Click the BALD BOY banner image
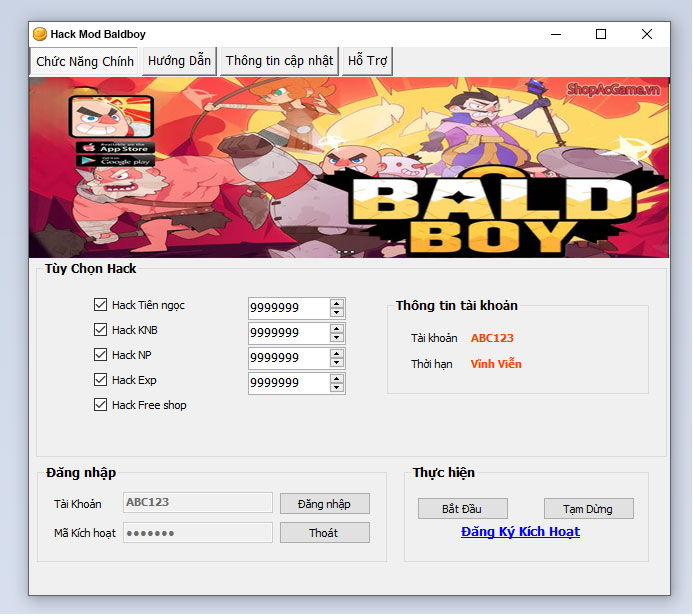This screenshot has width=693, height=616. (x=349, y=167)
